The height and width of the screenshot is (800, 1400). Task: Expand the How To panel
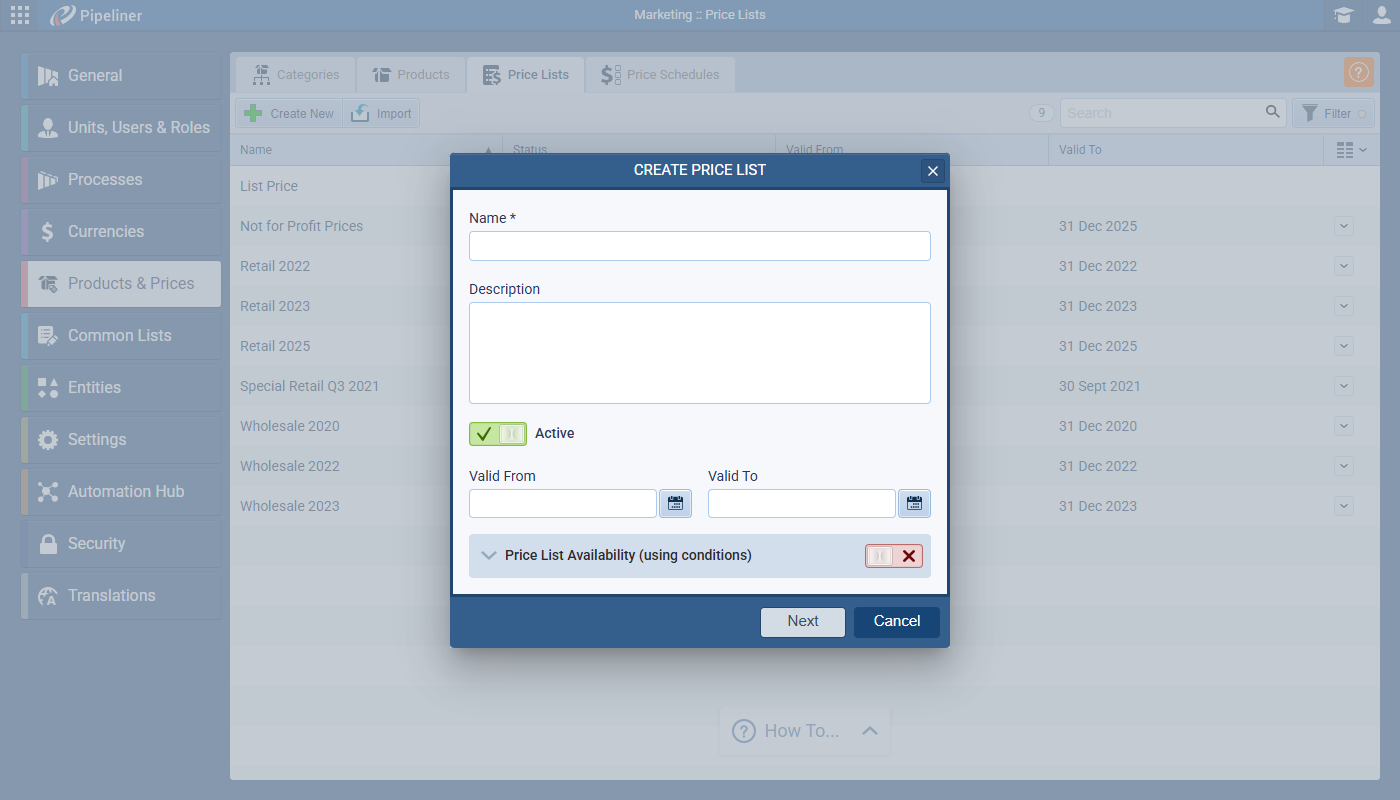point(869,731)
